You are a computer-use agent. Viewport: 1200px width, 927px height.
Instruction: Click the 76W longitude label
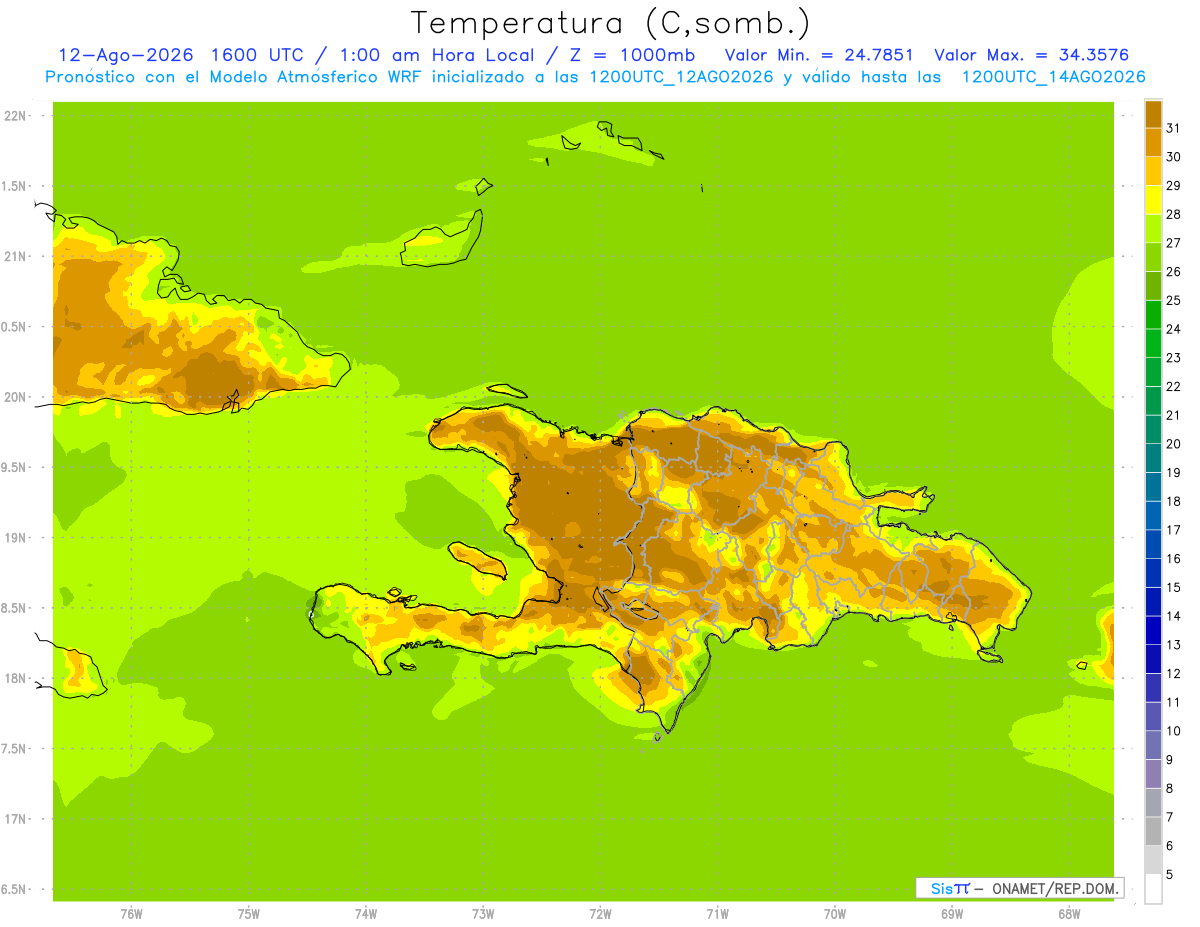pyautogui.click(x=131, y=914)
